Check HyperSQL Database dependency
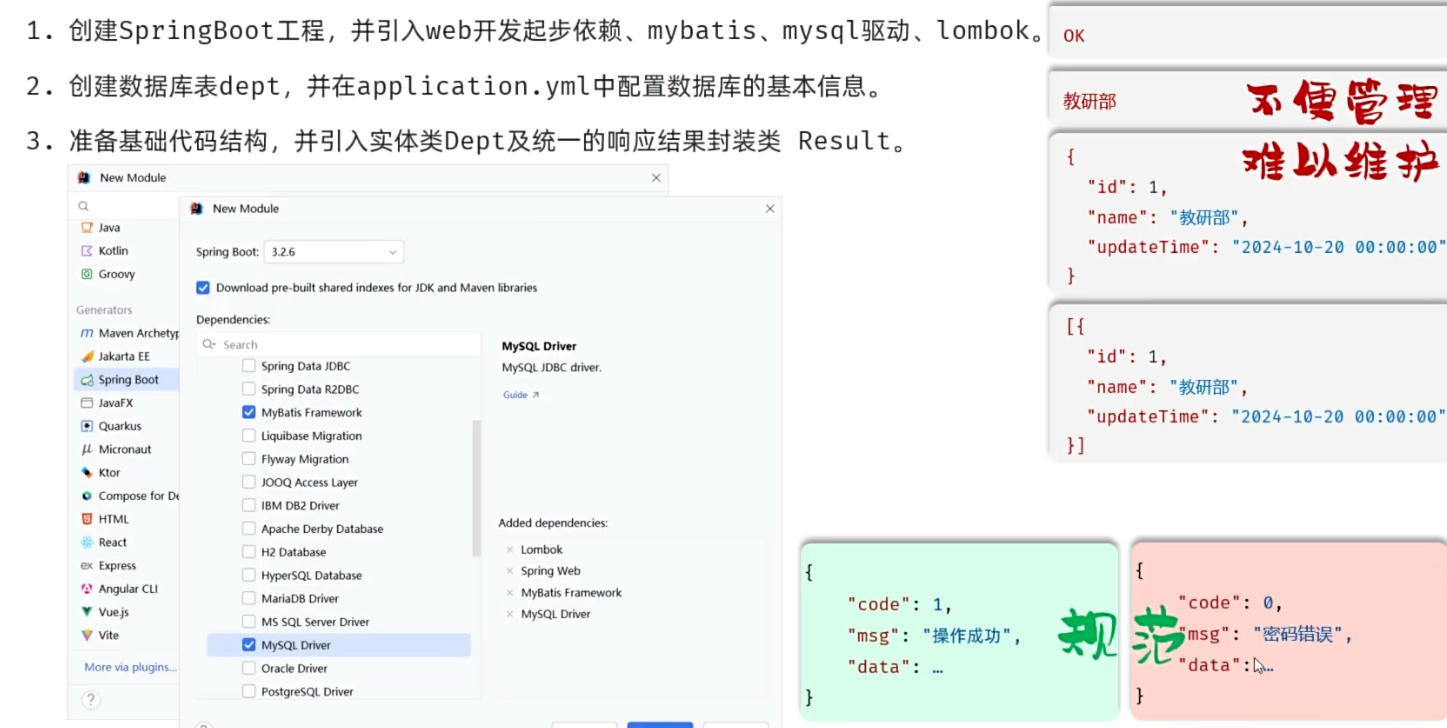 tap(249, 575)
